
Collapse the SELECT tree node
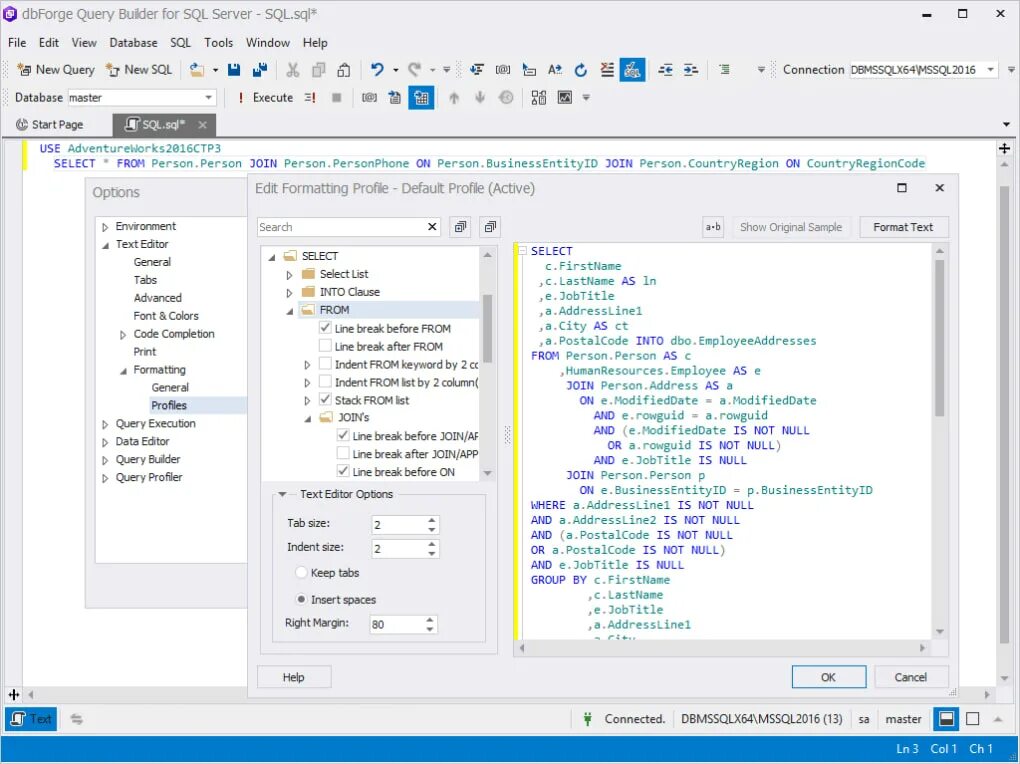coord(272,256)
